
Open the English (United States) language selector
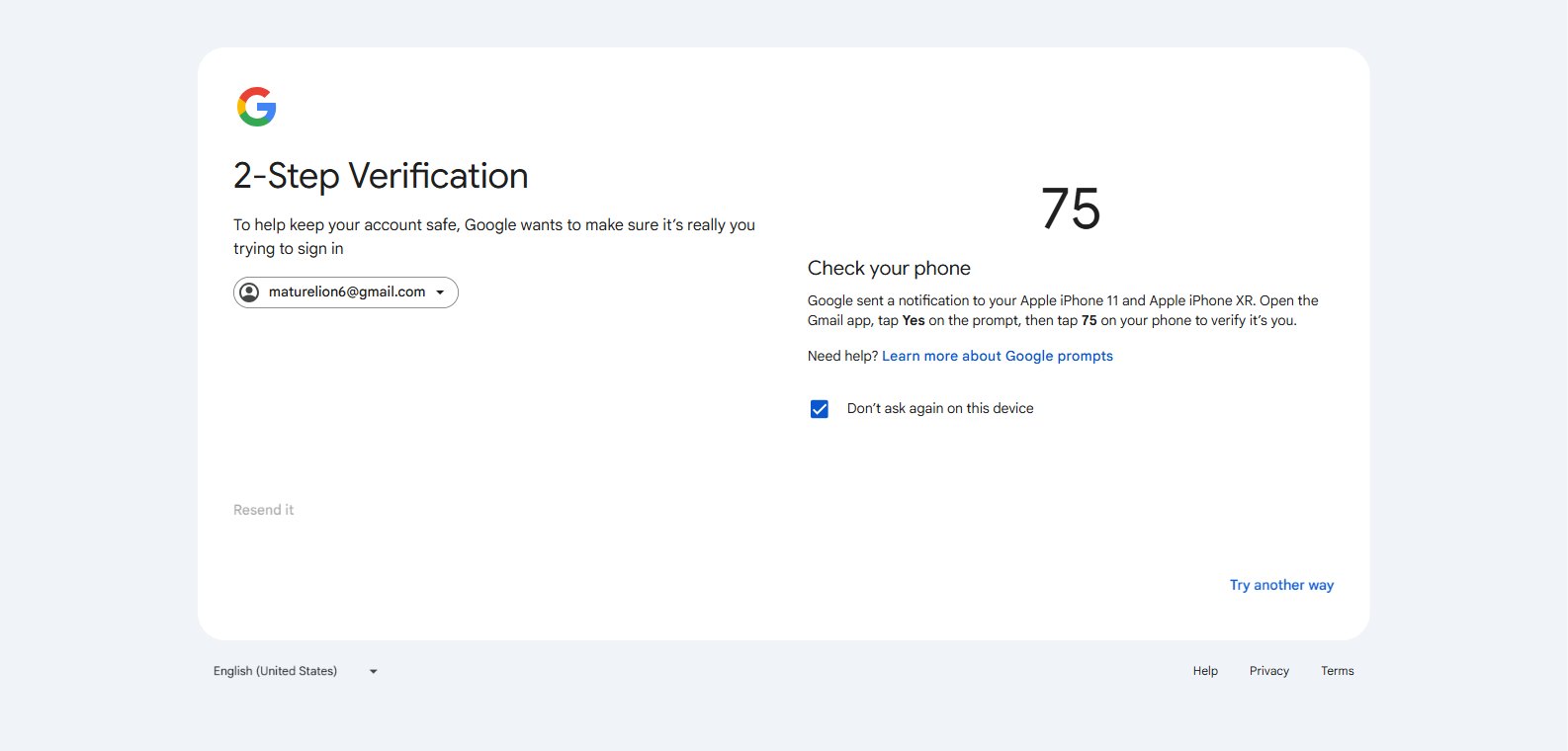(276, 671)
